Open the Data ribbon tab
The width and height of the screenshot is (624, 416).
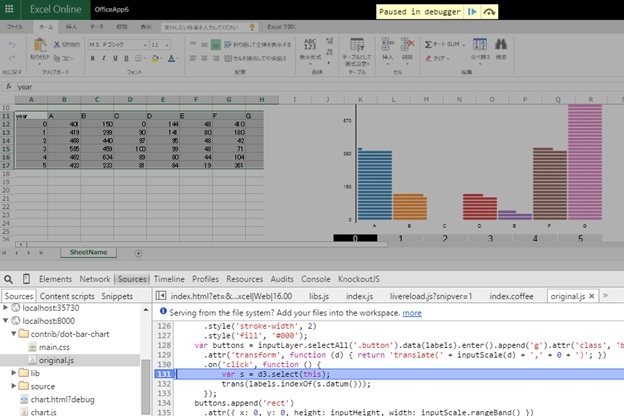coord(96,27)
